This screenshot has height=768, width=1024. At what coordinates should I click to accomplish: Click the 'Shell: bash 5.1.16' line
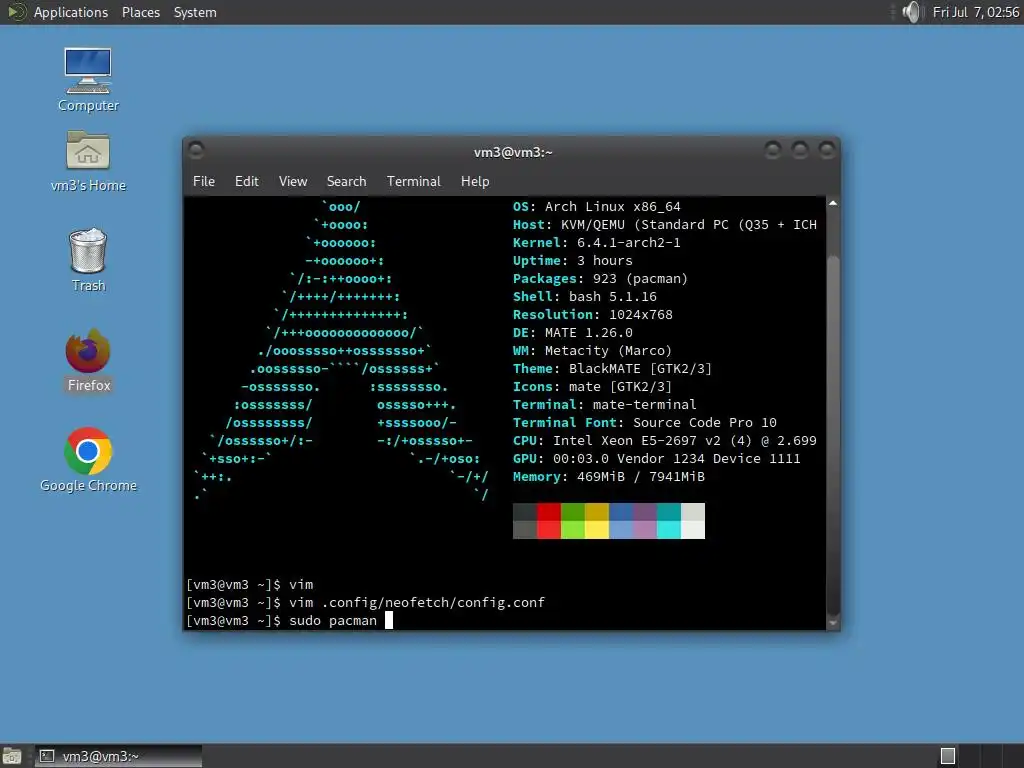[x=584, y=296]
